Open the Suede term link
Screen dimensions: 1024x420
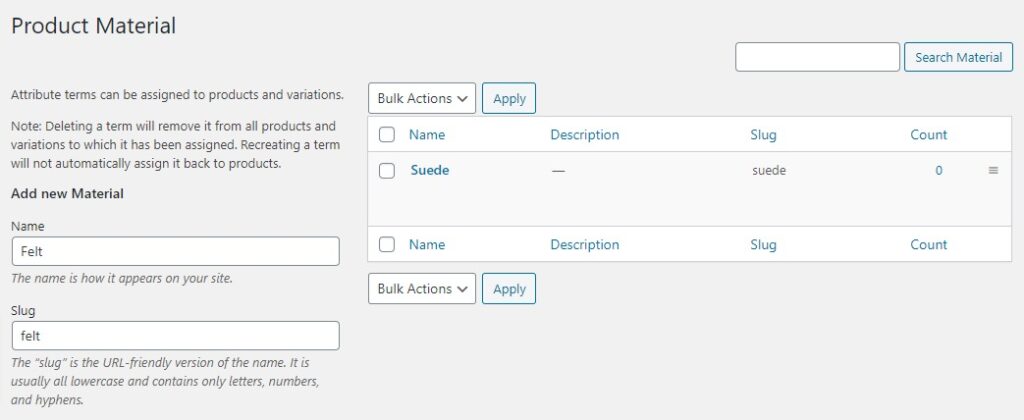tap(429, 170)
